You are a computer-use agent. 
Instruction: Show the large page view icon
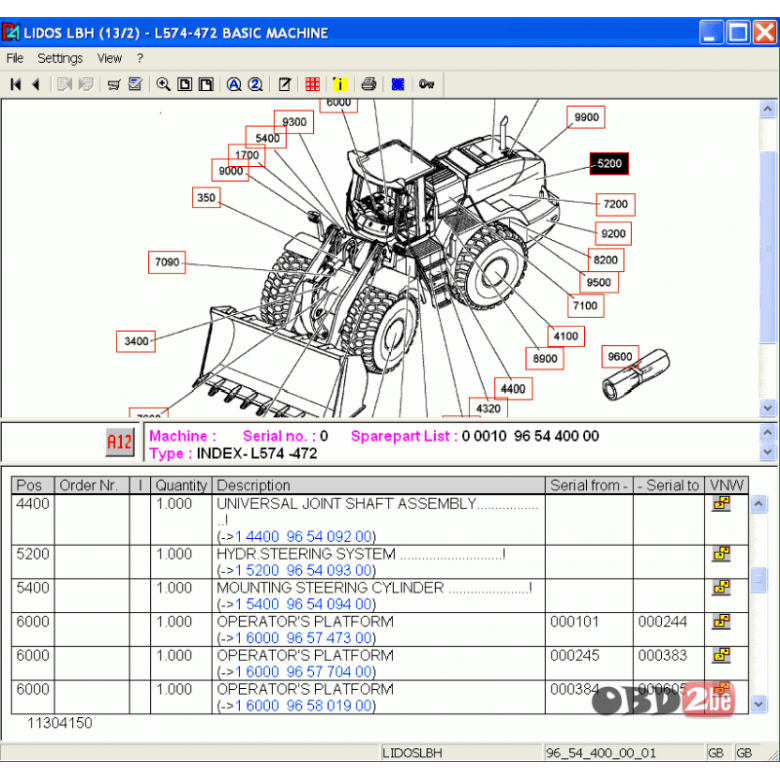(x=205, y=85)
